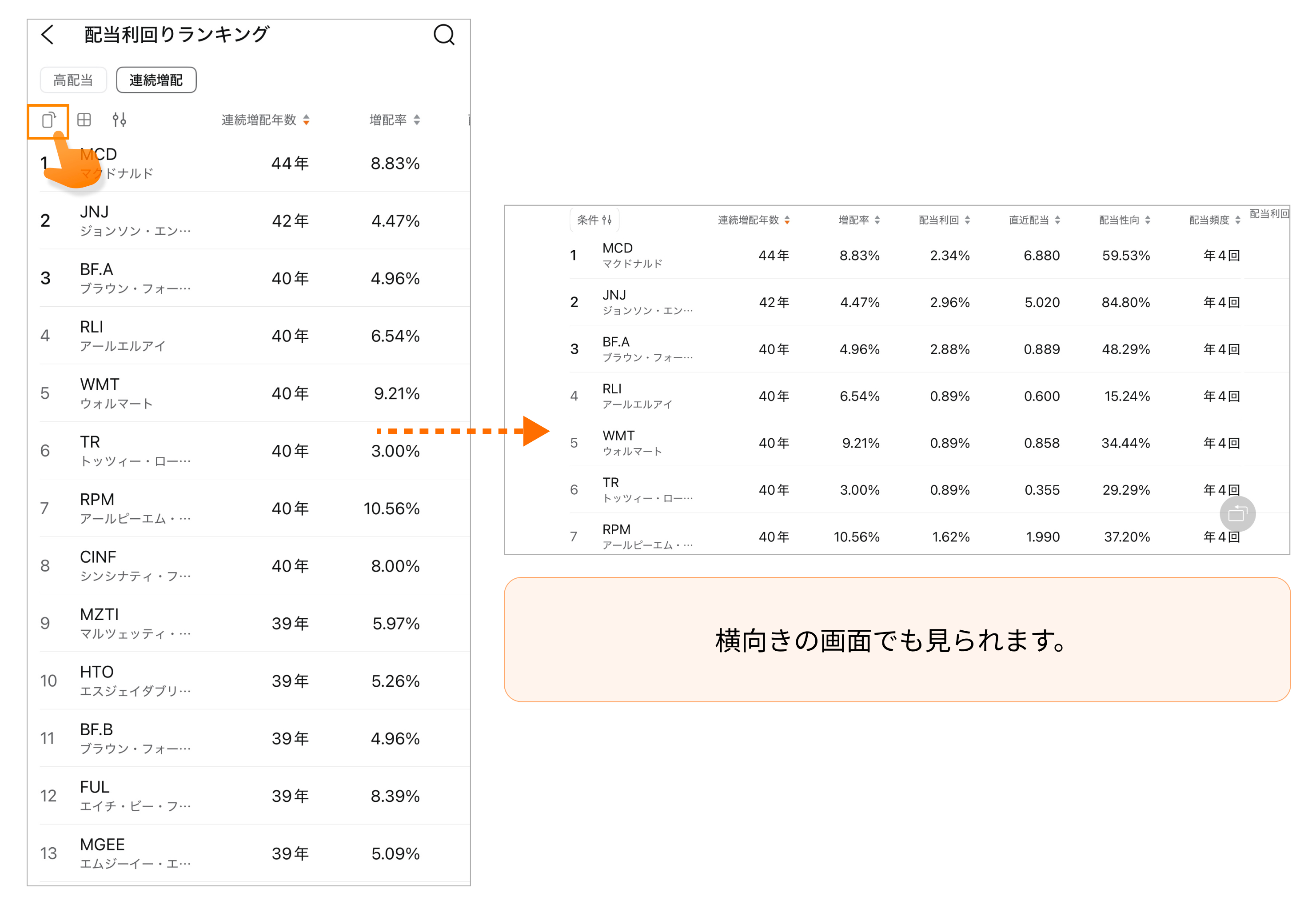Sort by 増配率 arrows in landscape table
Image resolution: width=1316 pixels, height=905 pixels.
click(878, 220)
